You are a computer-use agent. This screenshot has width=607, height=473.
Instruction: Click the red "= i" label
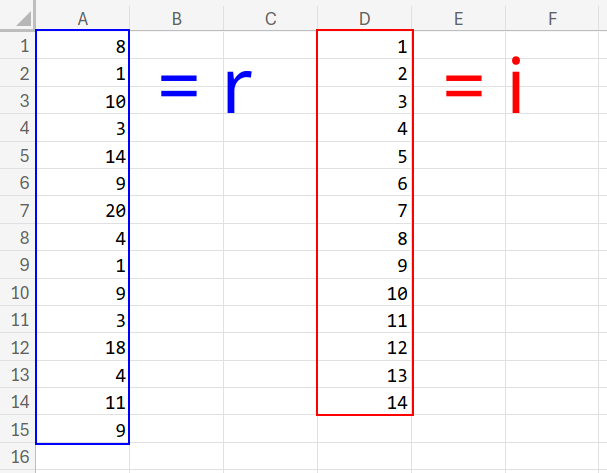coord(484,87)
